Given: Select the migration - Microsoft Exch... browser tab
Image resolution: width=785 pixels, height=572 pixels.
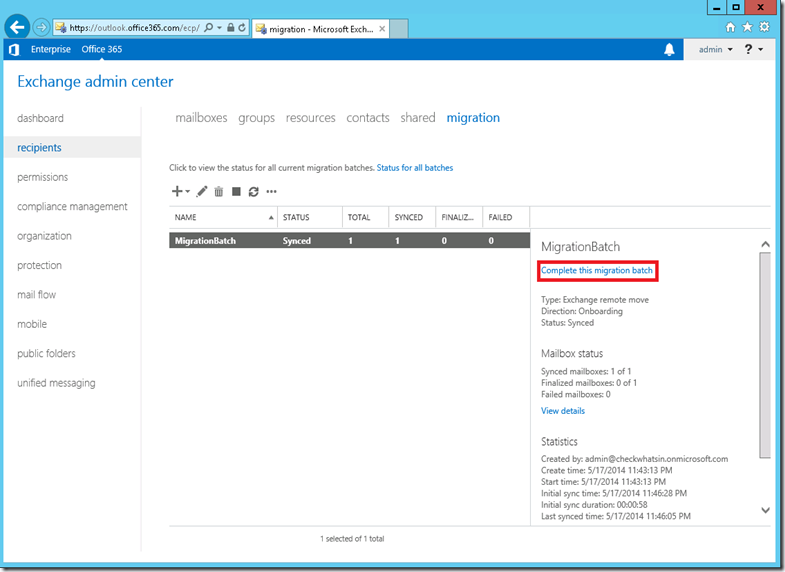Looking at the screenshot, I should click(x=320, y=29).
